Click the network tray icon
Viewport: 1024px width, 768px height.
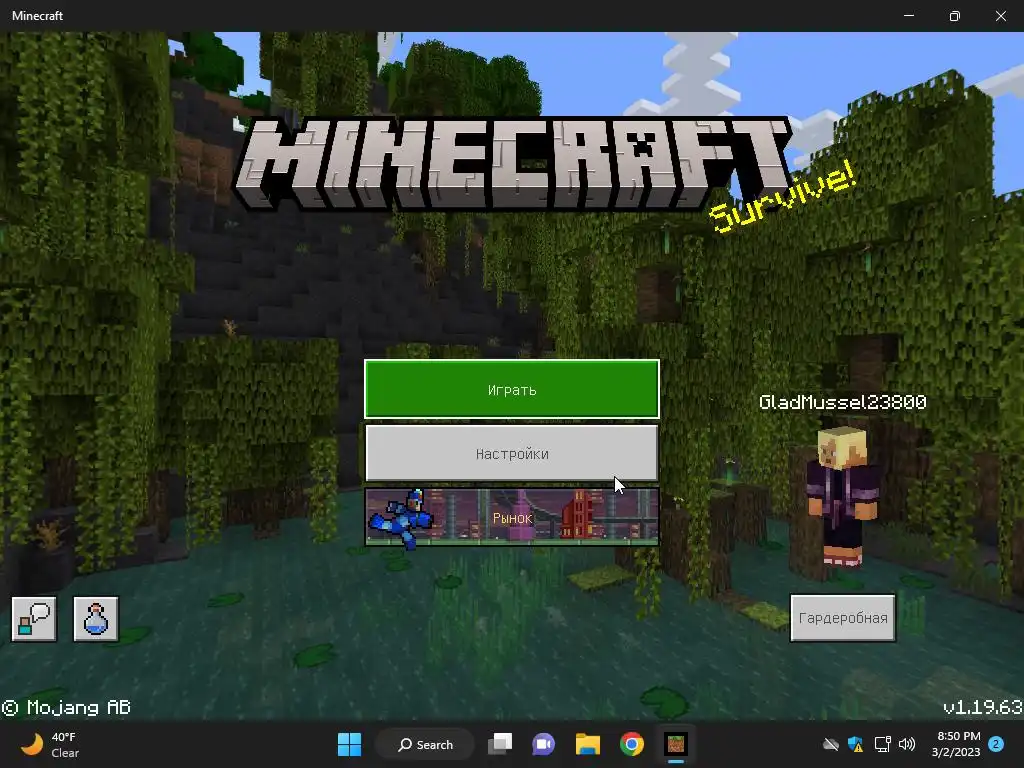point(882,744)
